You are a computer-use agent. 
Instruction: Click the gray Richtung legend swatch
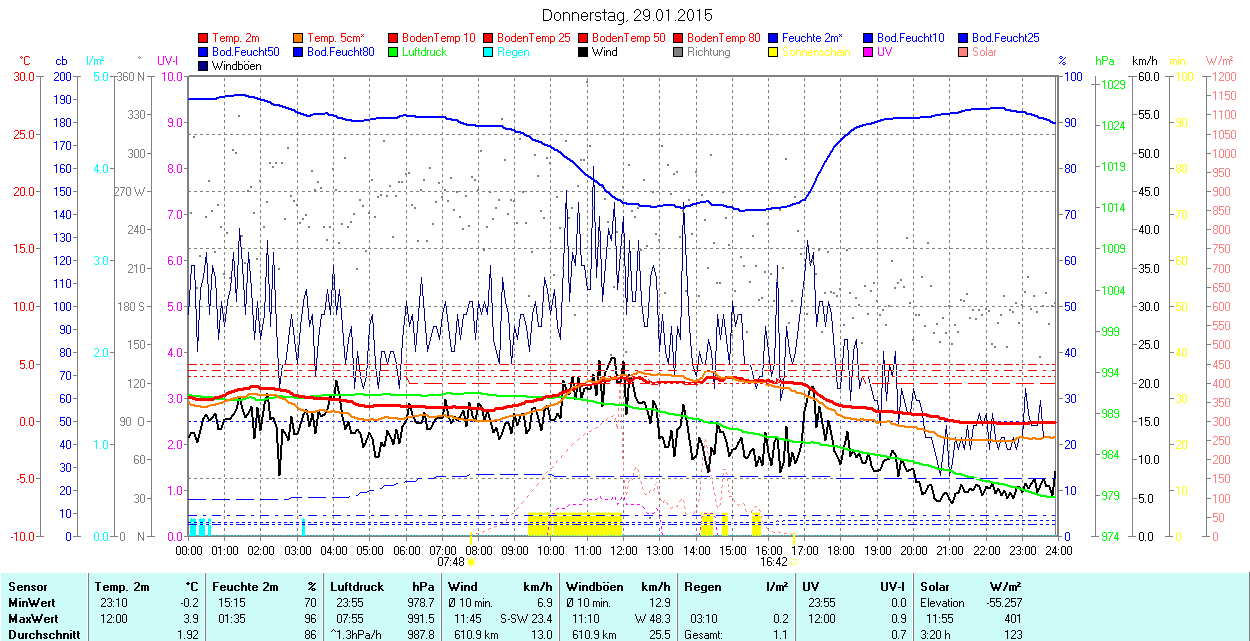point(679,52)
